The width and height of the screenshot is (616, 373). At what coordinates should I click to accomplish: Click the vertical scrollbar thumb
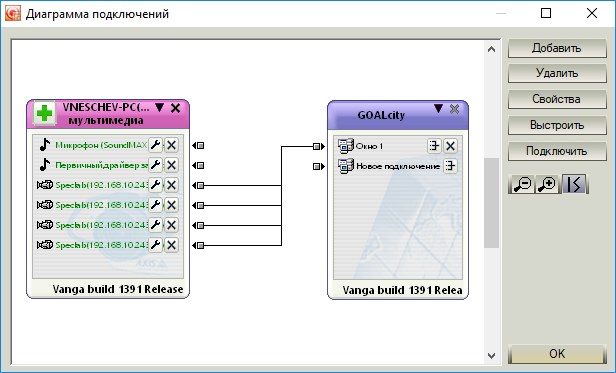click(x=491, y=203)
